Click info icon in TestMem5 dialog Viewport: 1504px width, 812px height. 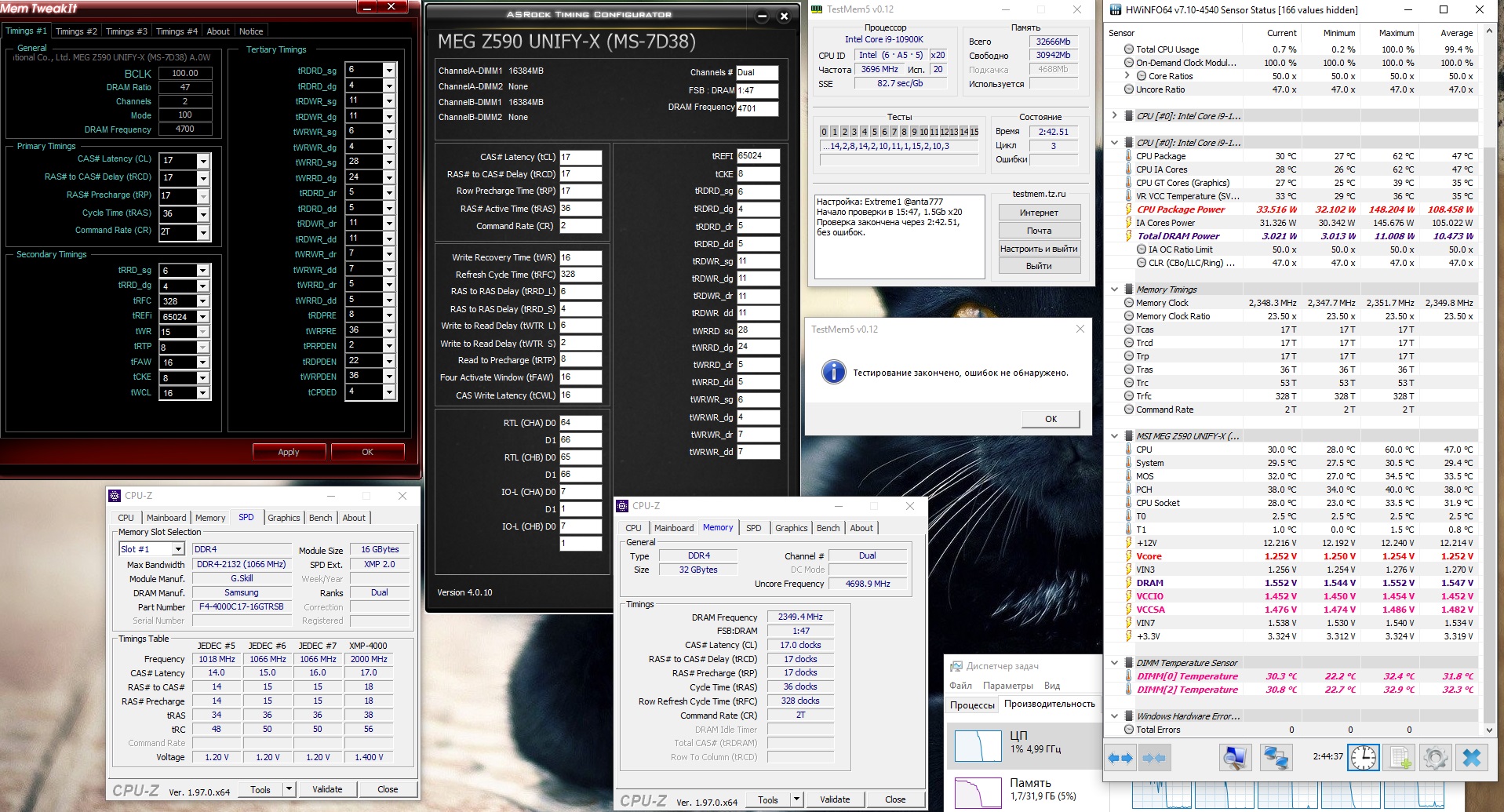pos(833,372)
